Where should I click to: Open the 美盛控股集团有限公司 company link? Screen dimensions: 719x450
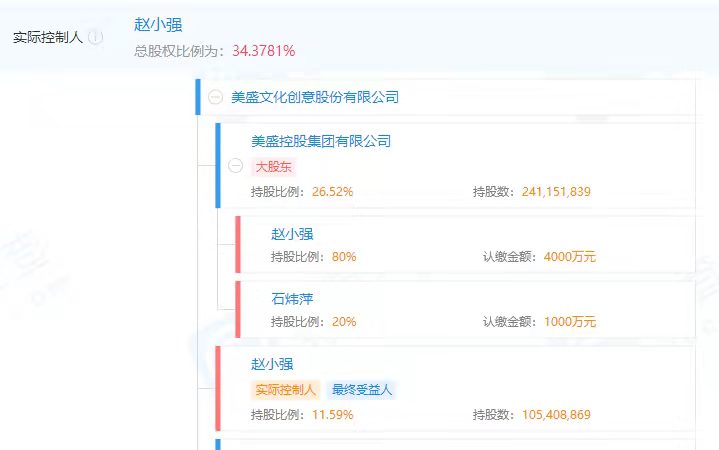pyautogui.click(x=320, y=141)
